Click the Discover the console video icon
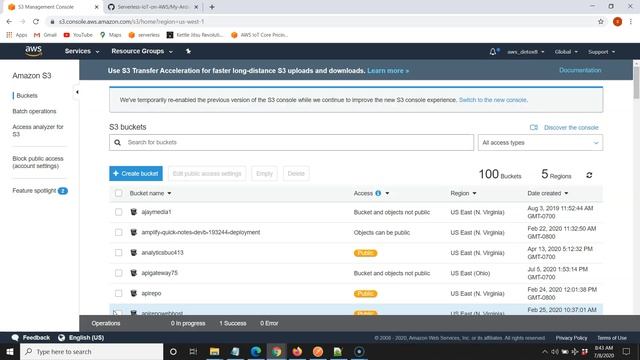 pos(533,127)
